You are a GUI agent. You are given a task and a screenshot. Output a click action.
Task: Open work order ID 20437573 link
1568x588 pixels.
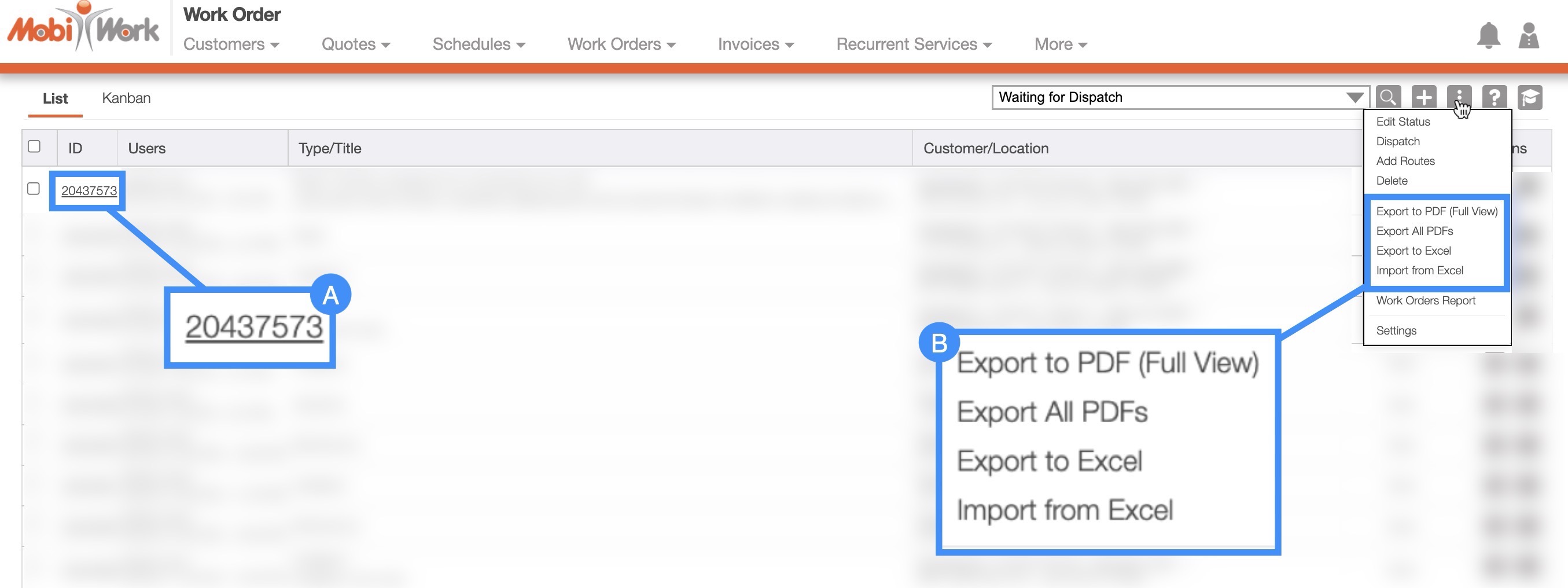89,190
